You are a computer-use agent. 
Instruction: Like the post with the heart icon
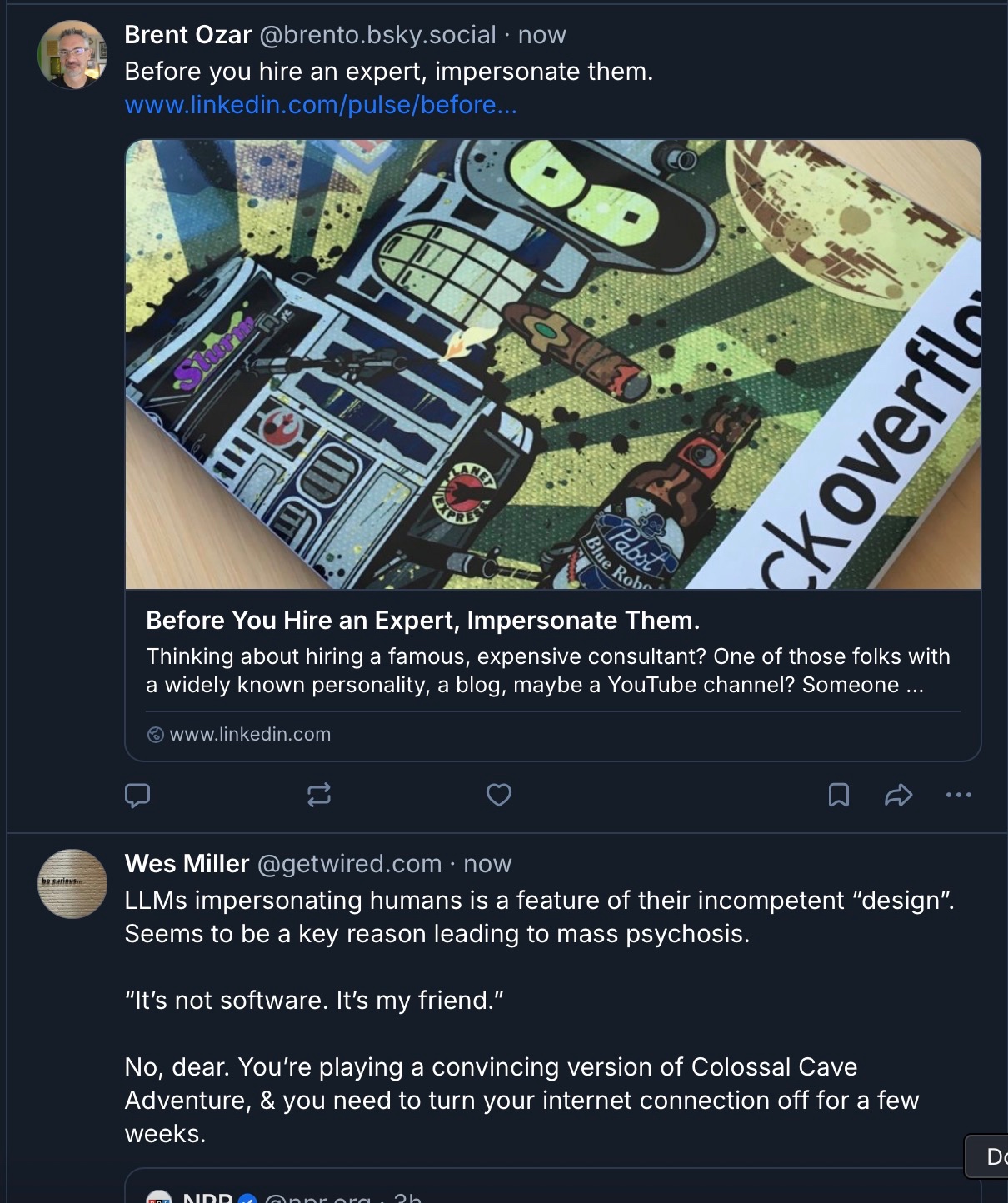(498, 796)
